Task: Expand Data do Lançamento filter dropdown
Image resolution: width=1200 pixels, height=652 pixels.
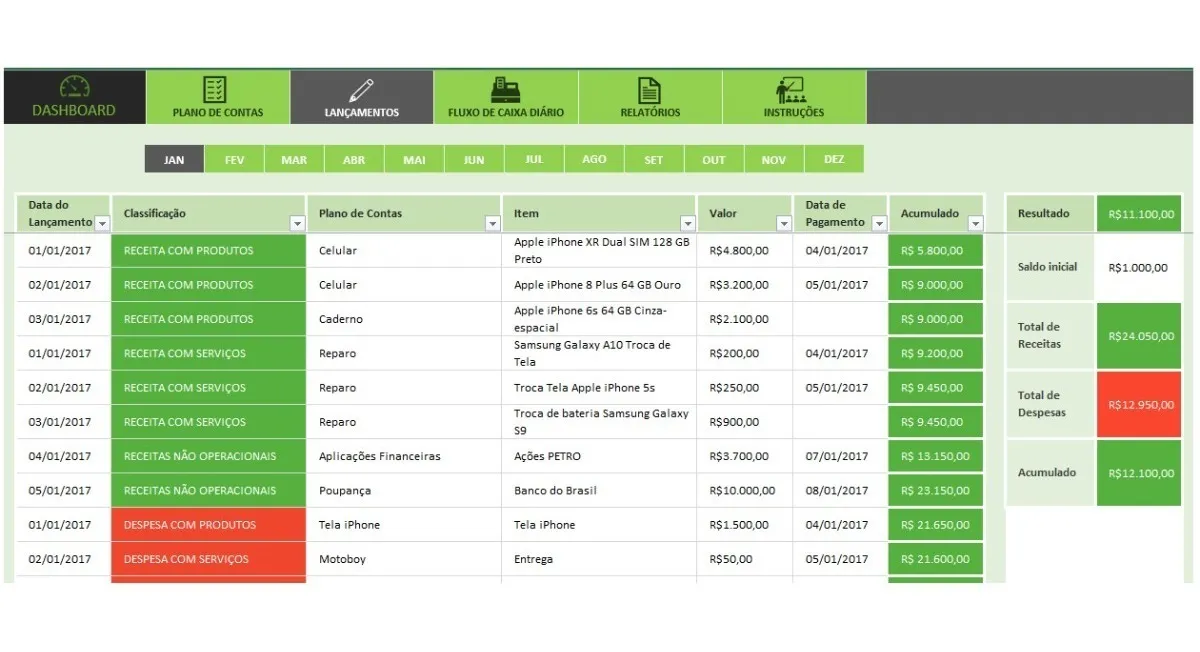Action: 102,224
